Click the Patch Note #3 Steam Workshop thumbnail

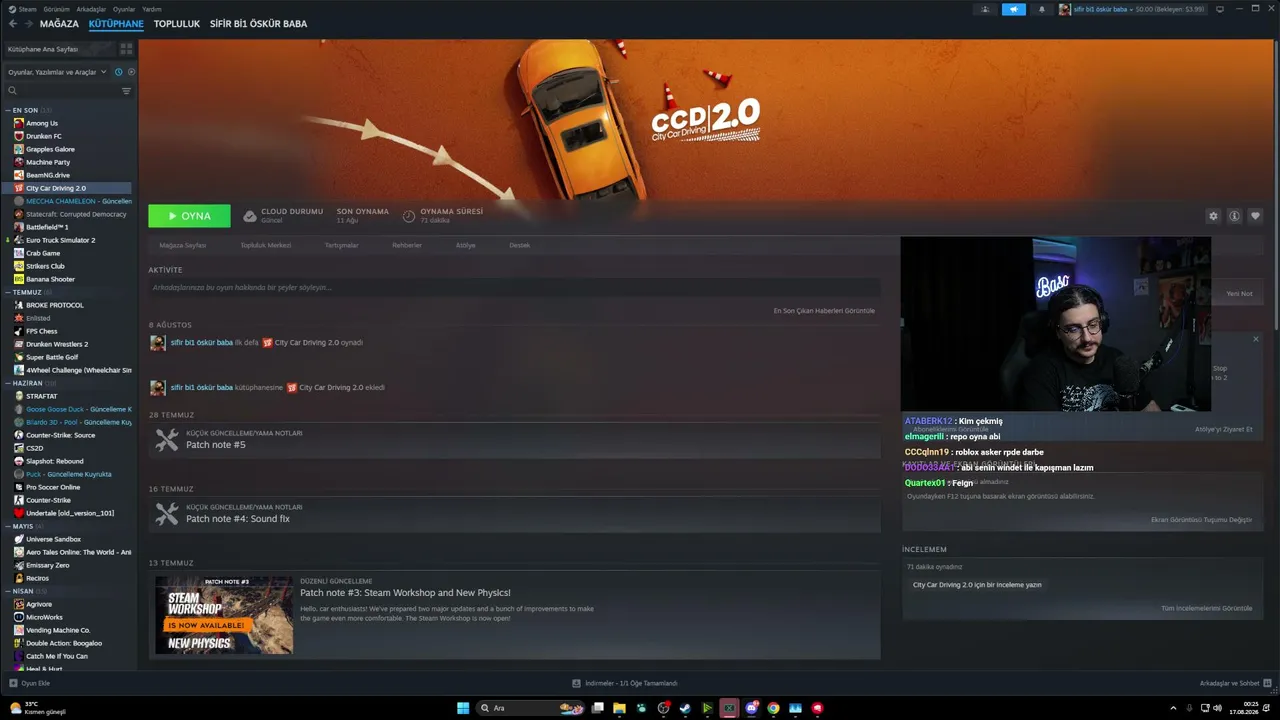coord(224,615)
